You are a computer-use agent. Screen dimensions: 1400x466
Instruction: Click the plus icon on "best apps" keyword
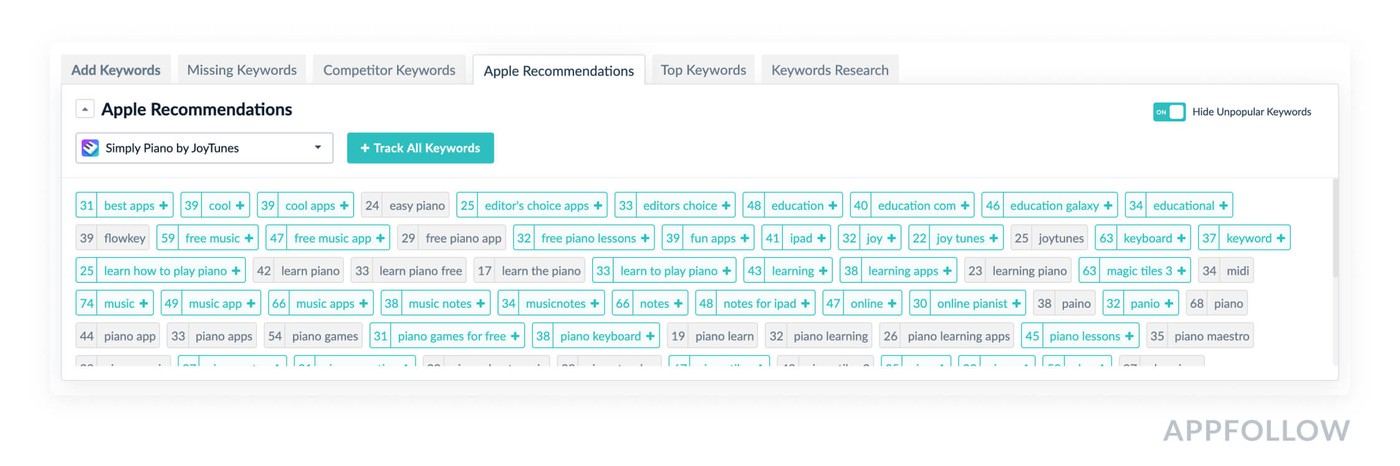click(163, 206)
